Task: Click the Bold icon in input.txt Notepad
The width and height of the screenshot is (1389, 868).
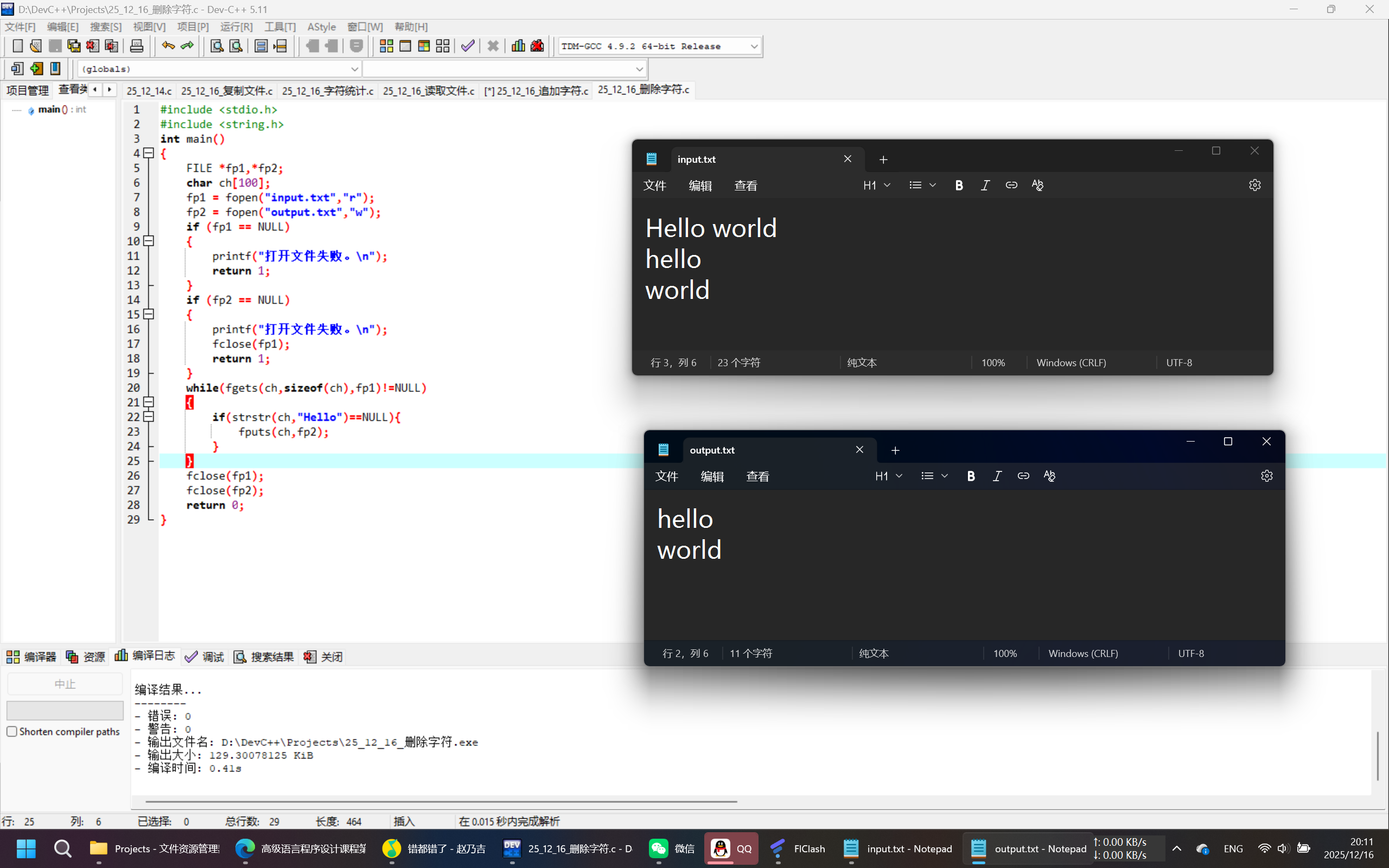Action: (x=959, y=186)
